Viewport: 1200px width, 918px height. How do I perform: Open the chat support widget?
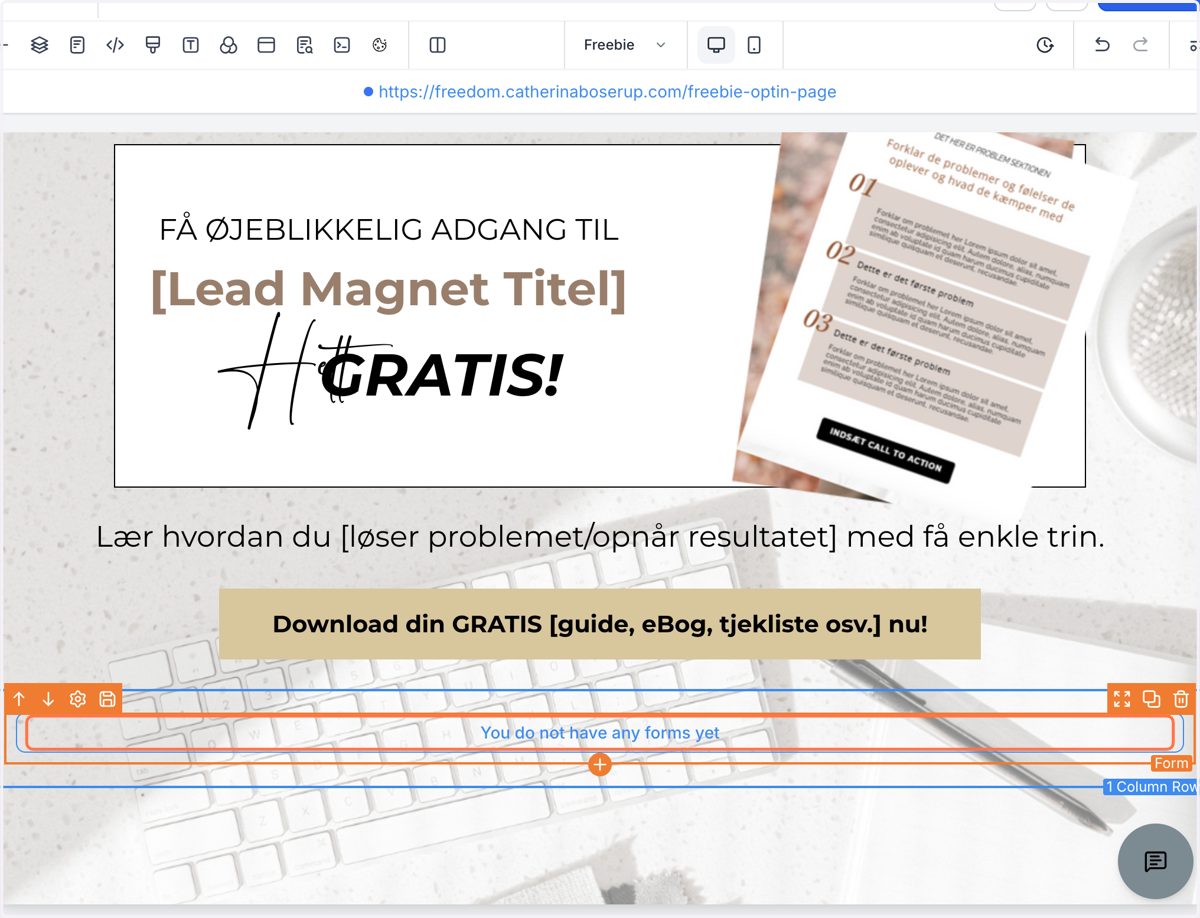(x=1155, y=861)
